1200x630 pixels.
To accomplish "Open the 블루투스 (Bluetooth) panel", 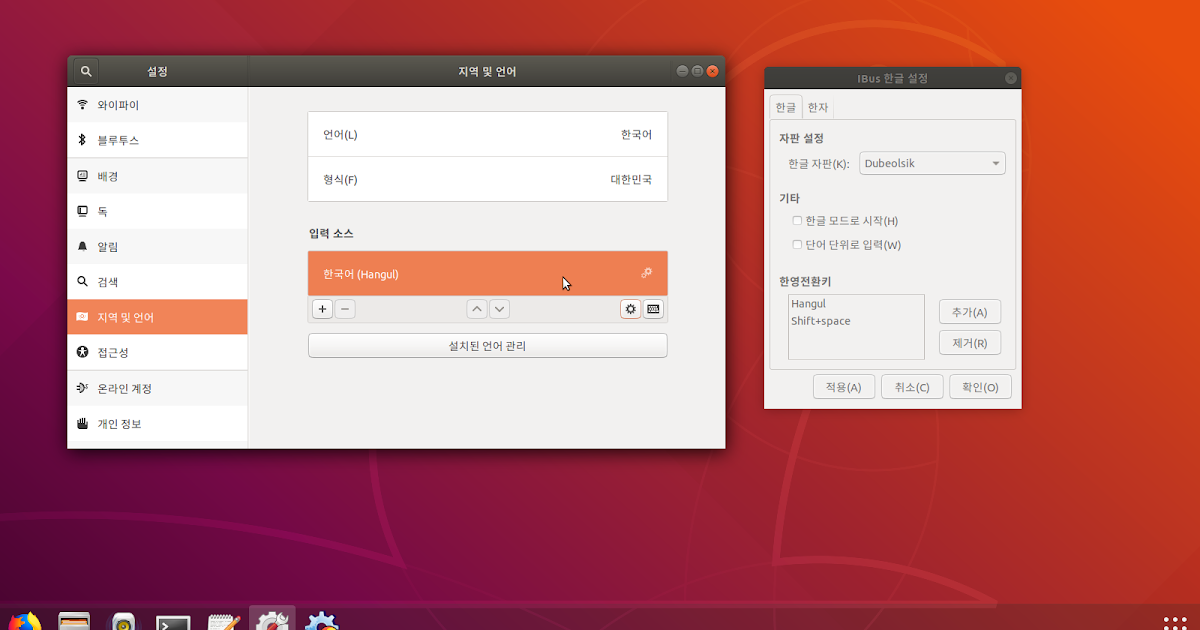I will 157,140.
